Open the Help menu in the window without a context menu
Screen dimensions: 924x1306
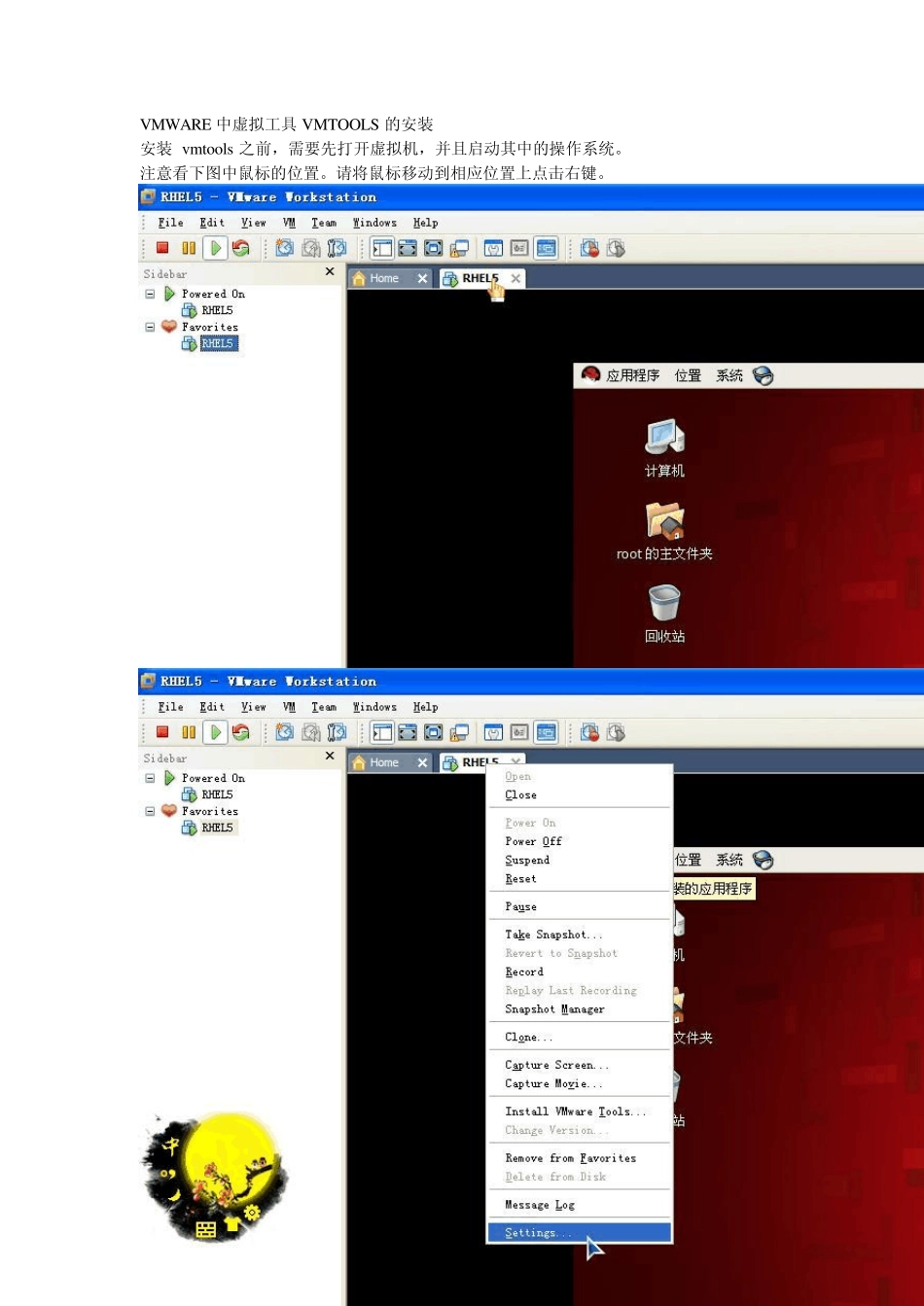(x=425, y=223)
